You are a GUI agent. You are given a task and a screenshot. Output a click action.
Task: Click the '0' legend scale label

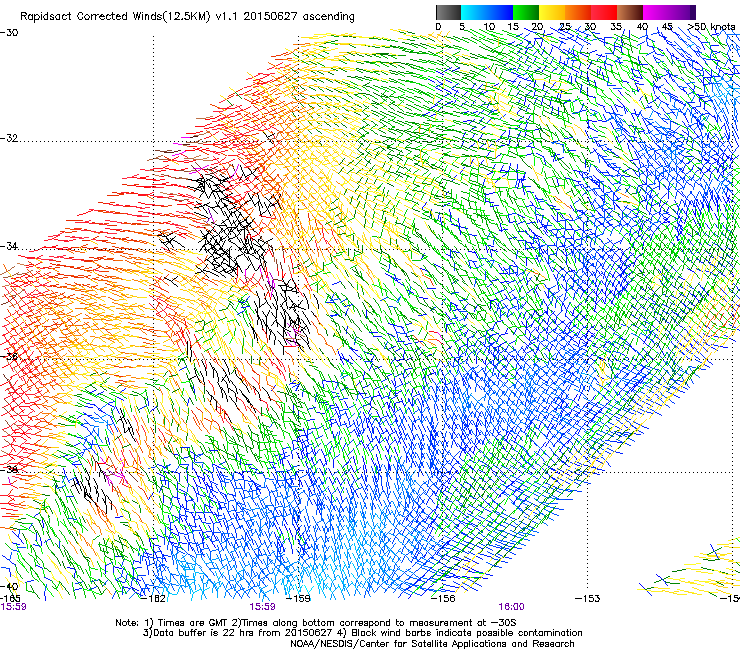coord(438,27)
